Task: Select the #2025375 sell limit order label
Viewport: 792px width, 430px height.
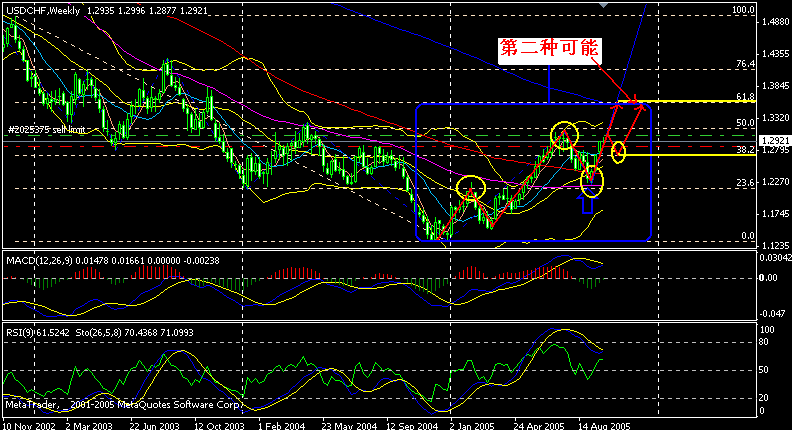Action: 46,130
